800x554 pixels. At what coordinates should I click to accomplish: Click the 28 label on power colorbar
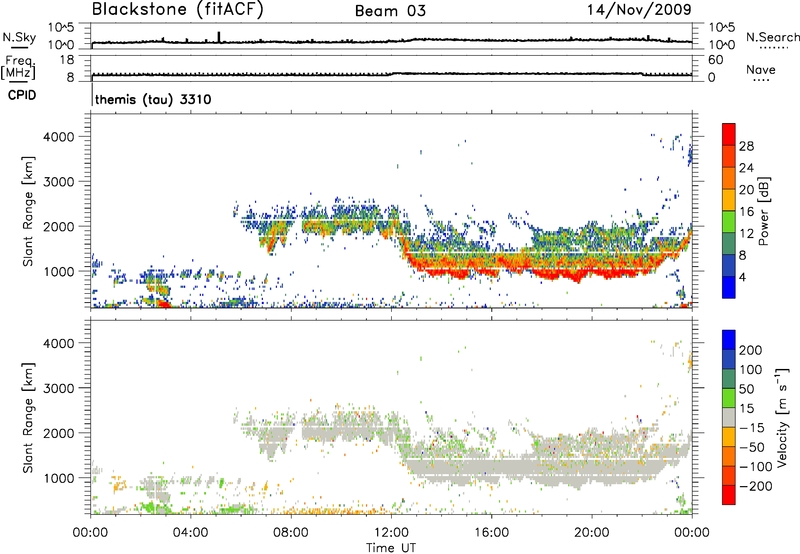point(746,146)
